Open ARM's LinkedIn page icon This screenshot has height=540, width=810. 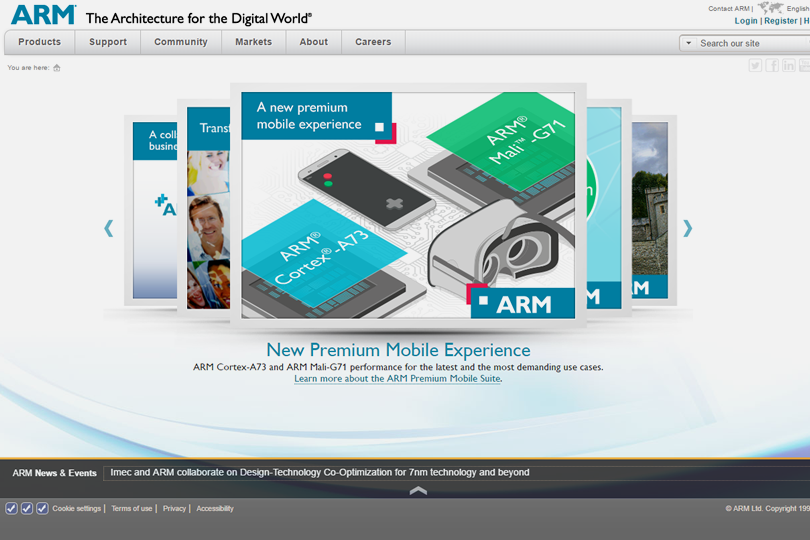tap(788, 65)
